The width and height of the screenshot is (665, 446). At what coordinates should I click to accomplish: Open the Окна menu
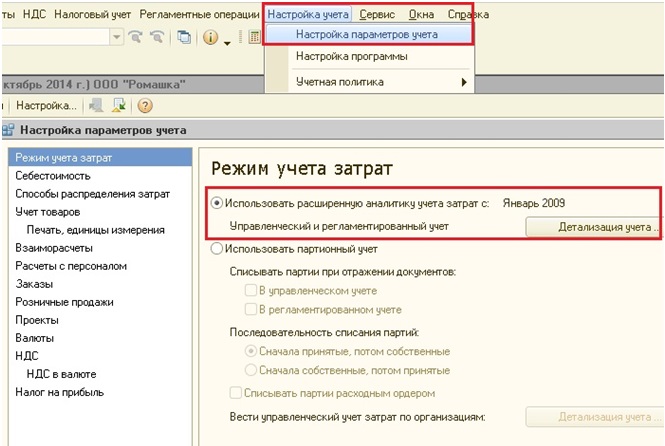pos(421,14)
